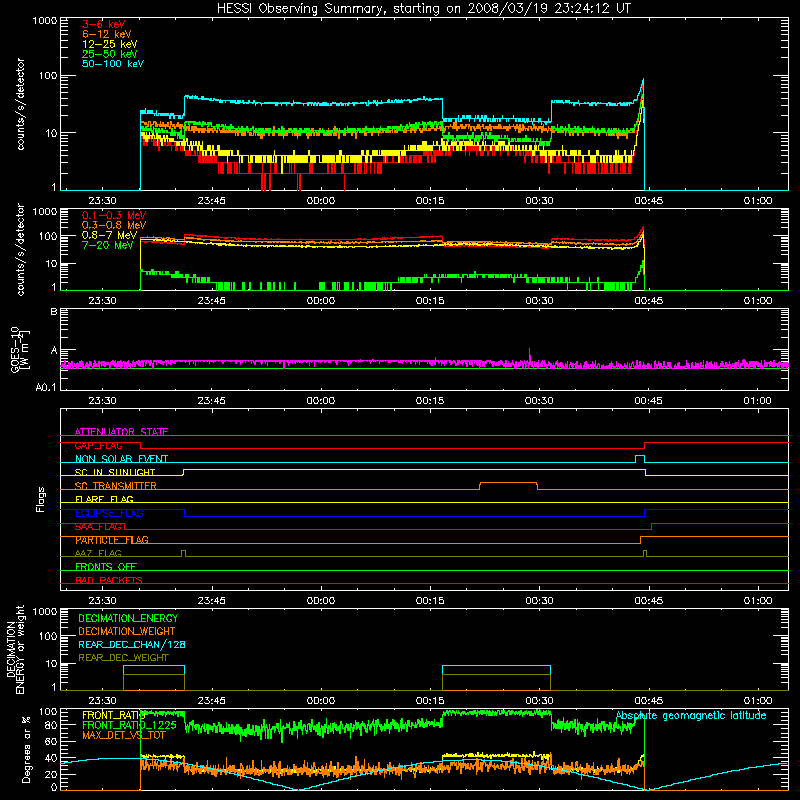The width and height of the screenshot is (800, 800).
Task: Click the HESSI Observing Summary title text
Action: (423, 9)
